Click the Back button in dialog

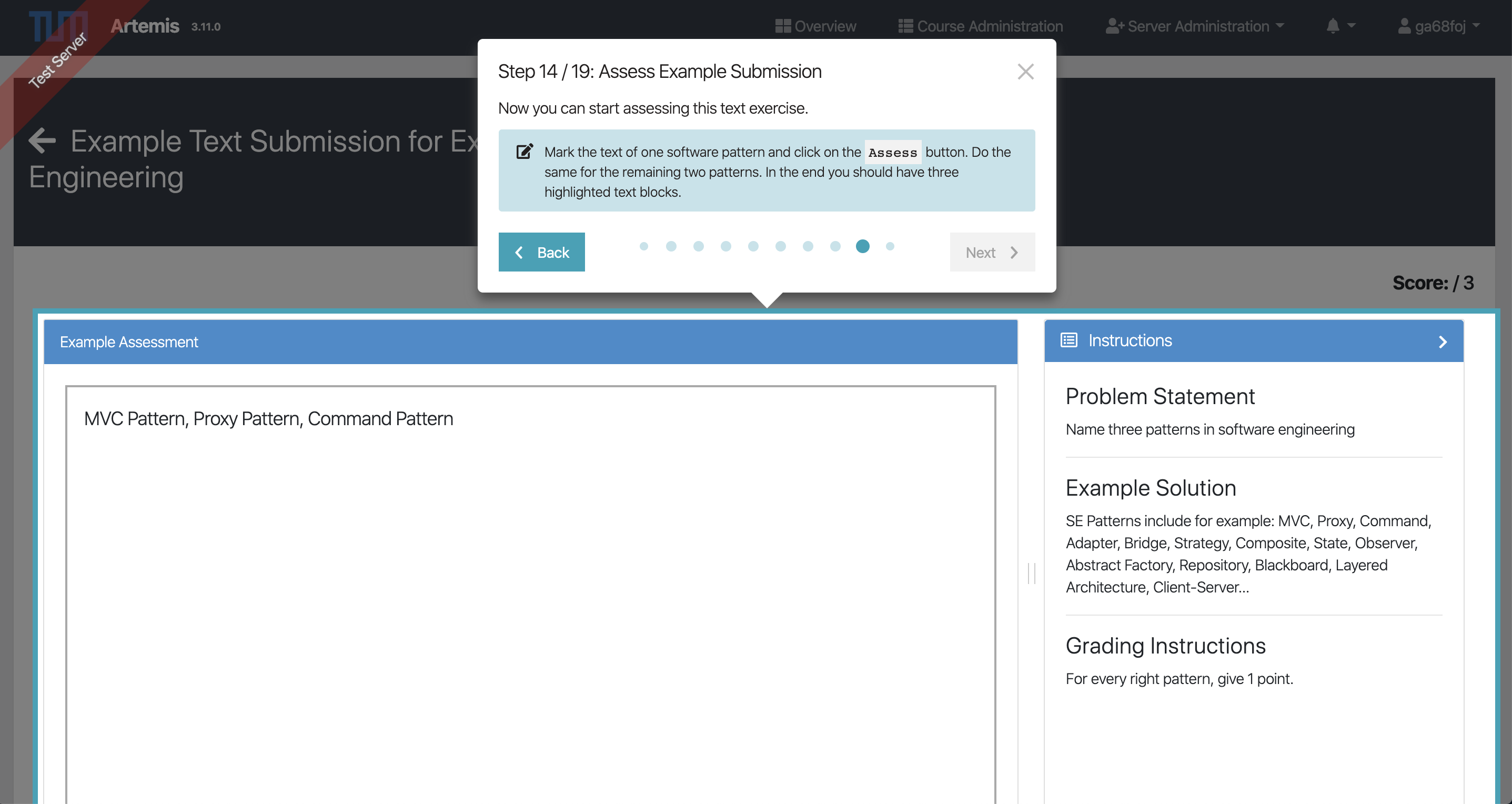pyautogui.click(x=542, y=251)
